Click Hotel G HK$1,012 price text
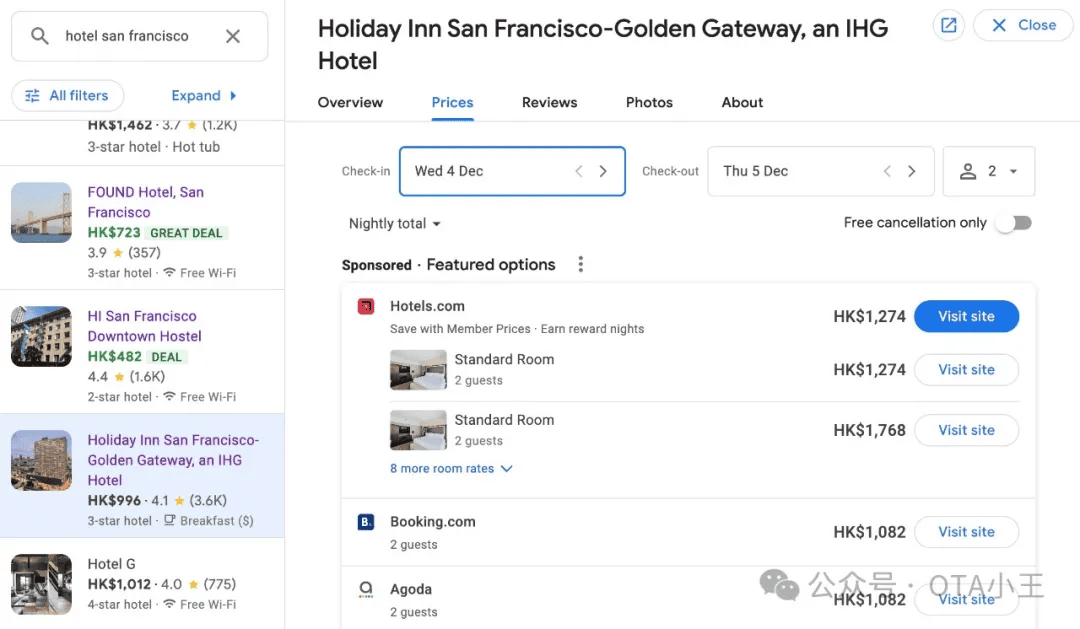Image resolution: width=1080 pixels, height=629 pixels. tap(118, 584)
